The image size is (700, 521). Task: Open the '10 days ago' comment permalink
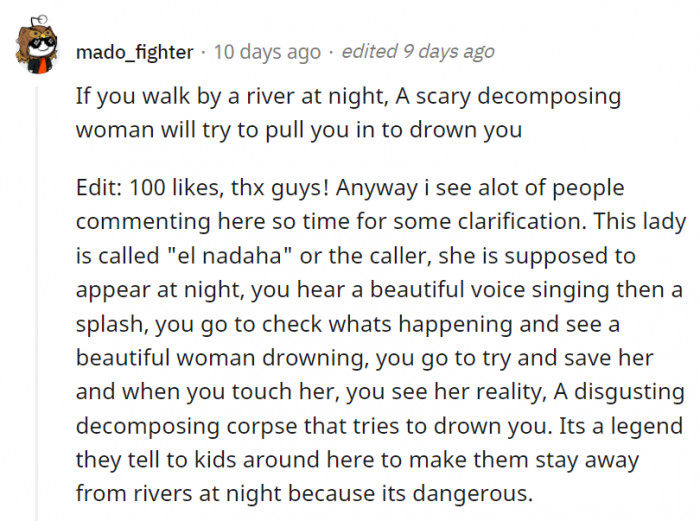coord(267,52)
